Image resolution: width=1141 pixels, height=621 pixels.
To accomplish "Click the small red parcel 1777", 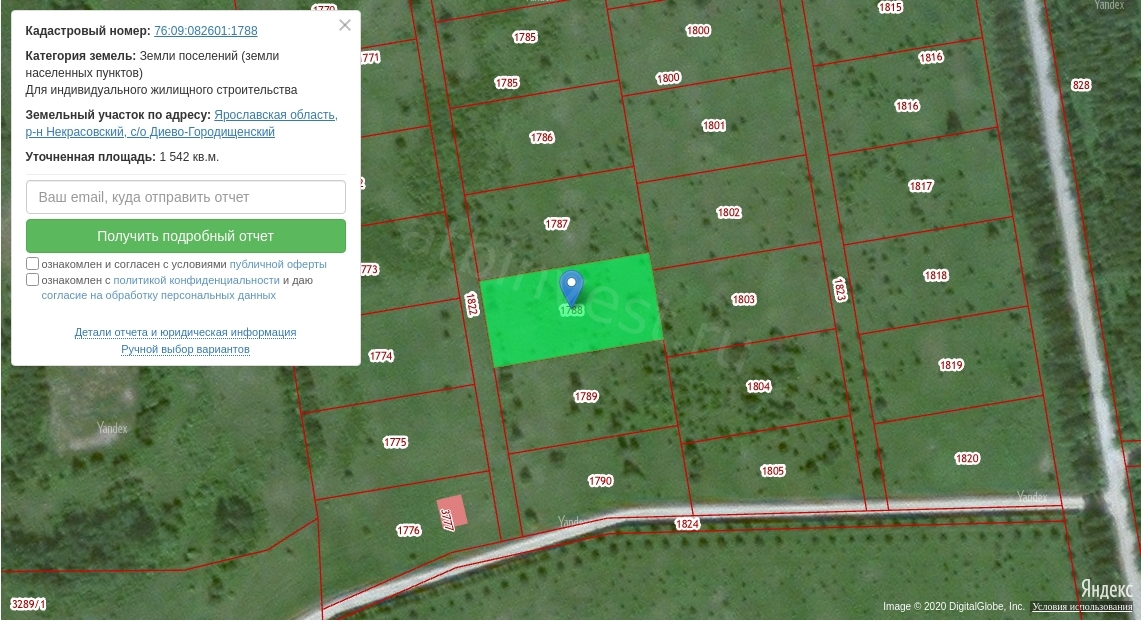I will click(451, 512).
